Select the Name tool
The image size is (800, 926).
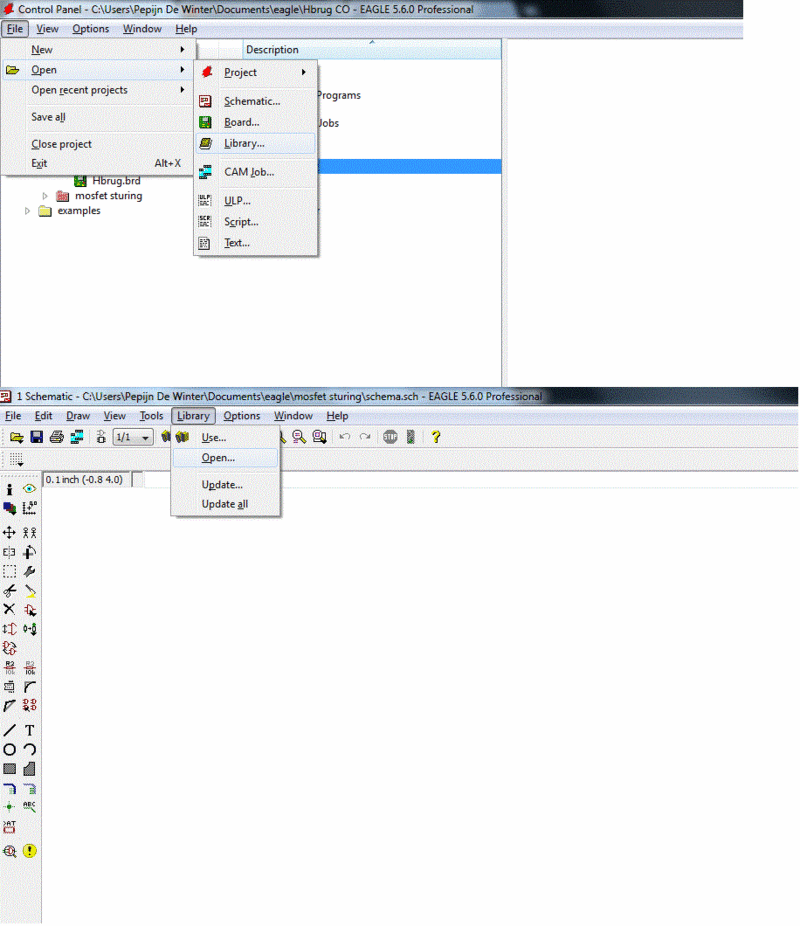point(9,668)
